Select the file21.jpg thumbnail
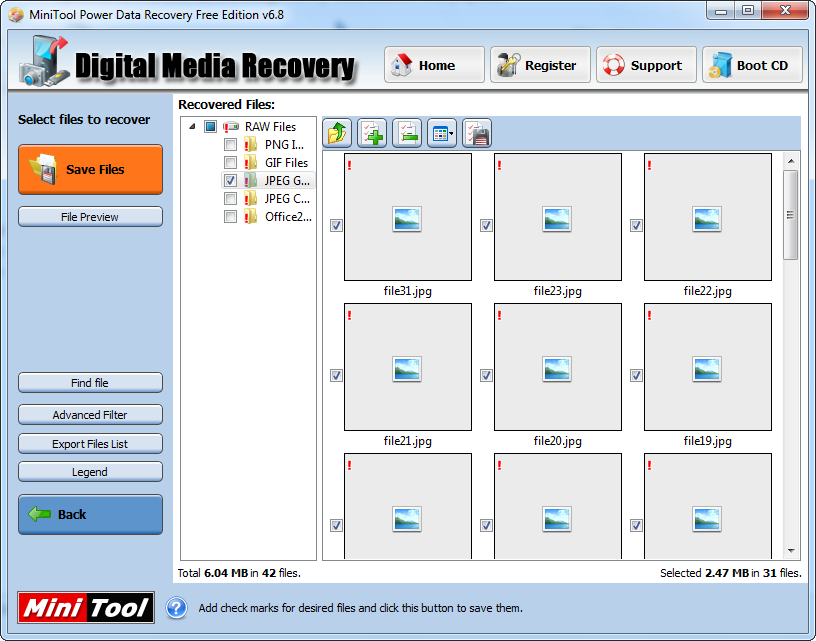 pyautogui.click(x=408, y=367)
